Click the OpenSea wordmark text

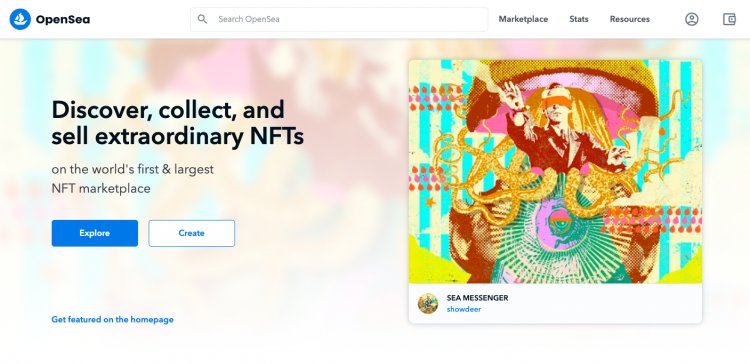tap(63, 20)
